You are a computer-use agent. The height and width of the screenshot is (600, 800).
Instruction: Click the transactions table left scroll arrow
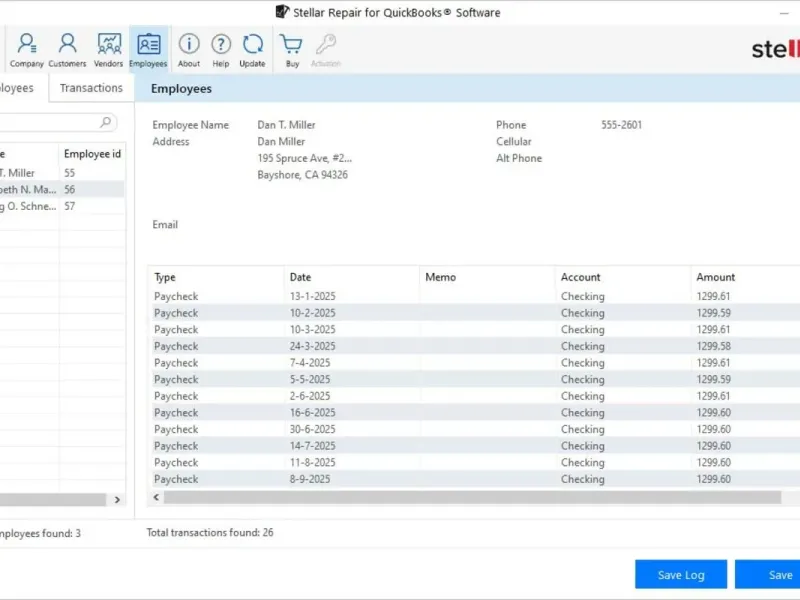click(x=156, y=497)
